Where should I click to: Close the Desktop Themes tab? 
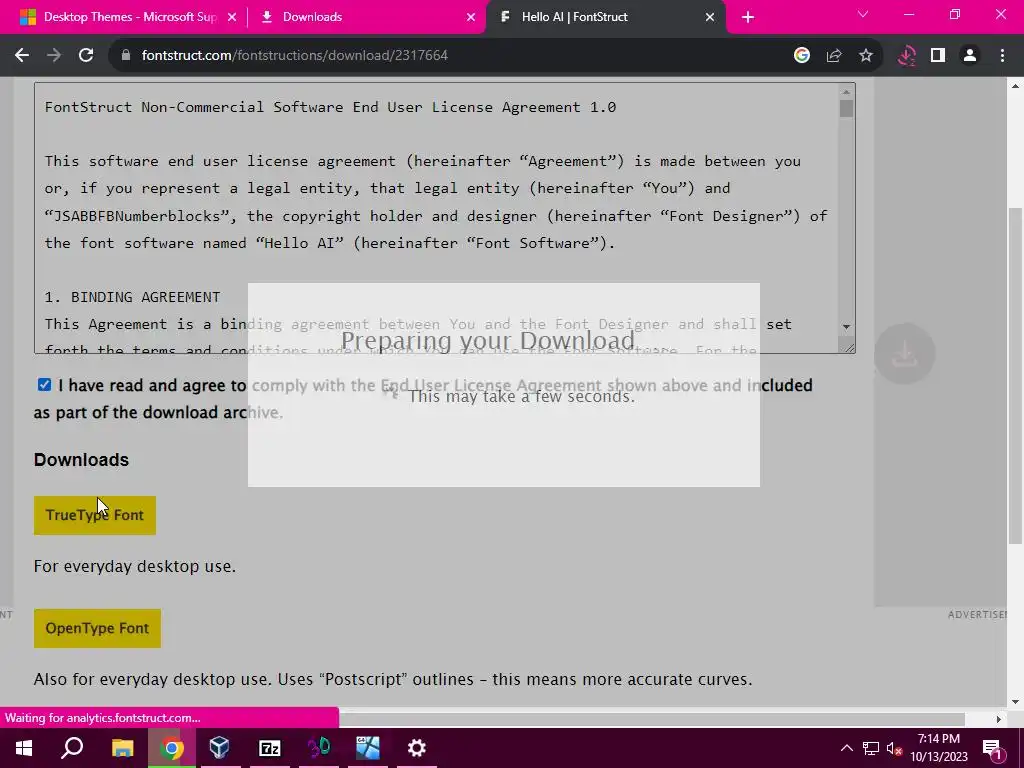pos(232,18)
